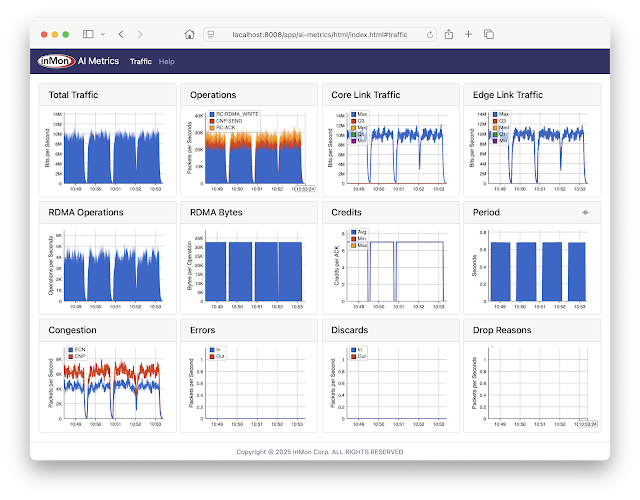The height and width of the screenshot is (500, 640).
Task: Open the sidebar options dropdown chevron
Action: pyautogui.click(x=103, y=34)
